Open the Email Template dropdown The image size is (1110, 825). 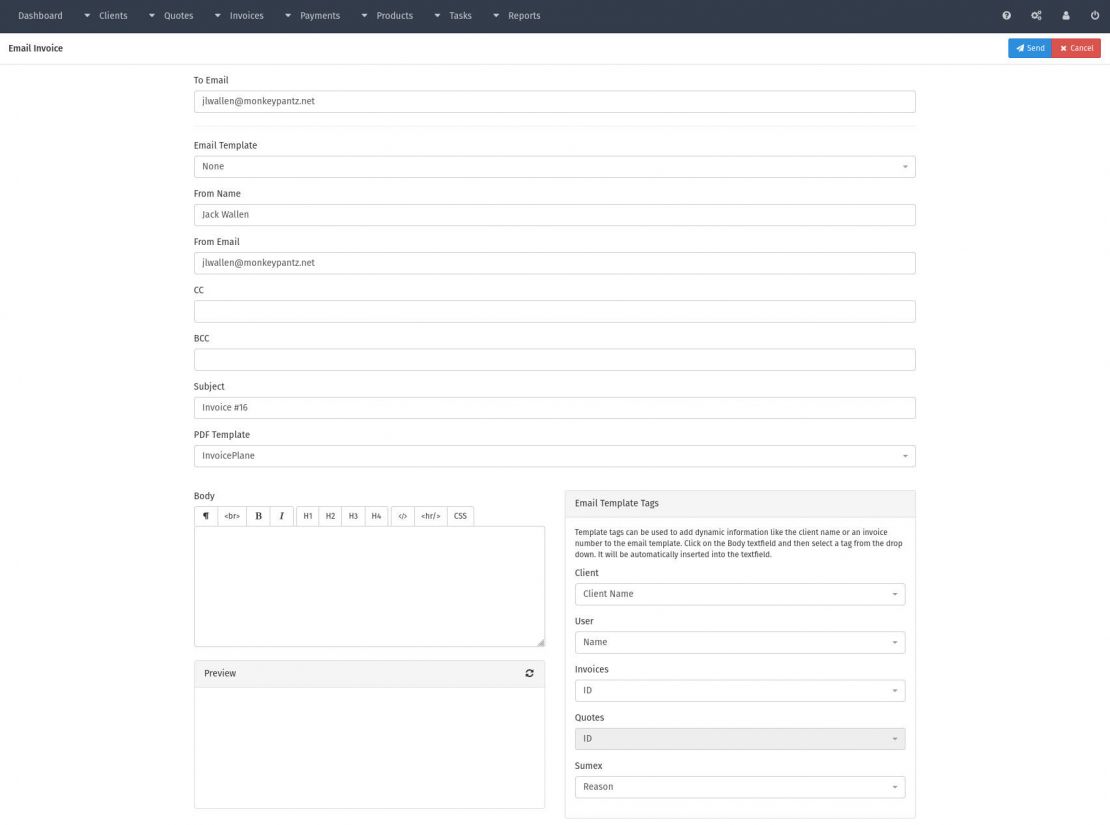pos(554,166)
